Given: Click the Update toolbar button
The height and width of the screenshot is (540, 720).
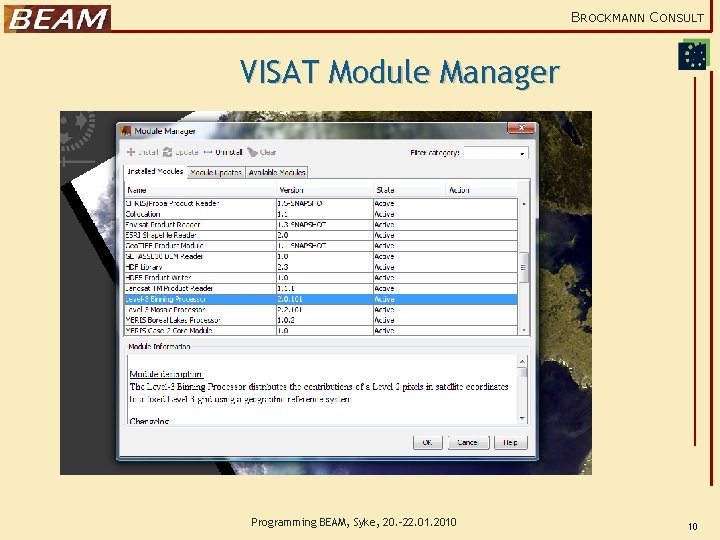Looking at the screenshot, I should click(180, 152).
